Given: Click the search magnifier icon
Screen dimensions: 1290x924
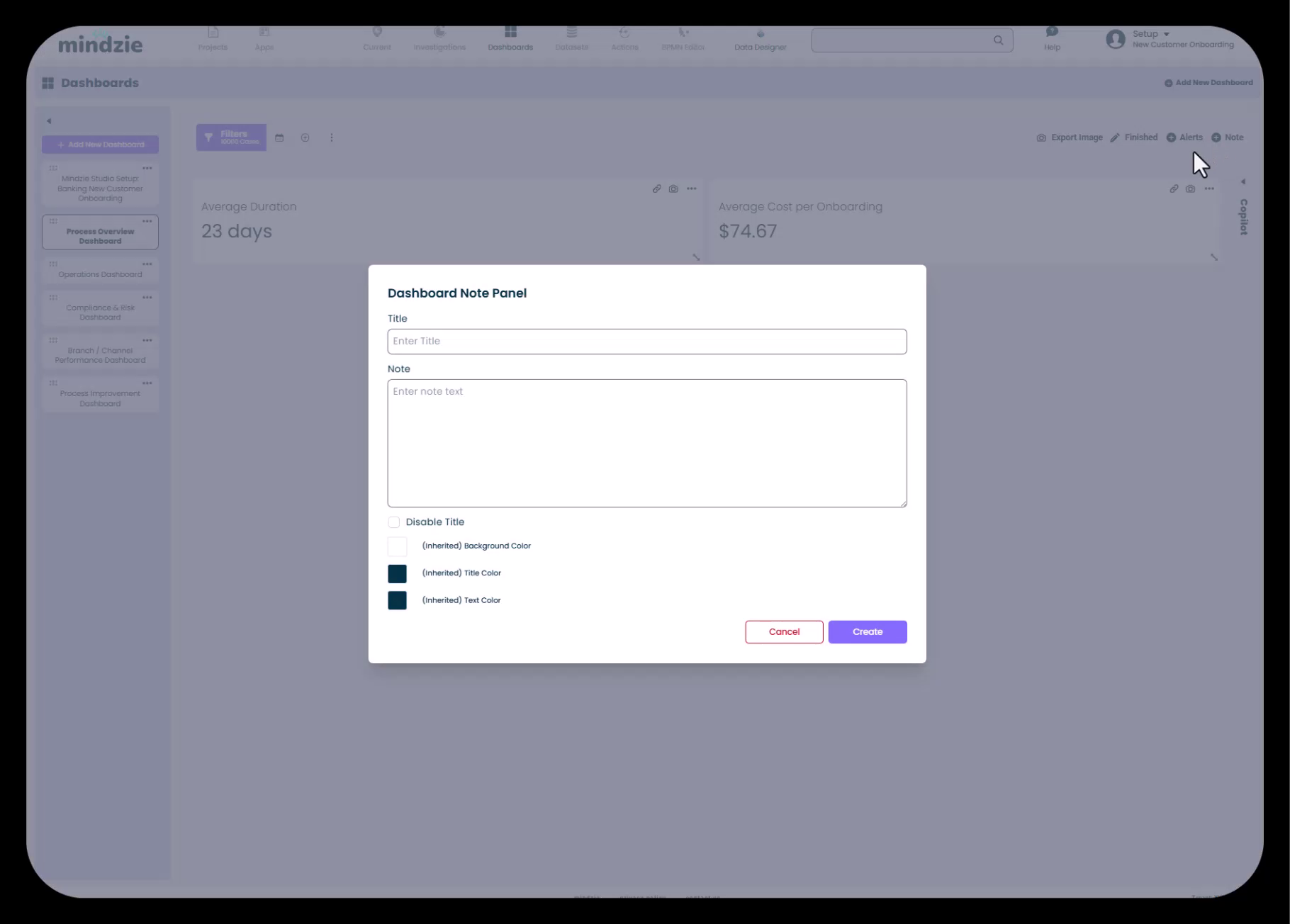Looking at the screenshot, I should point(998,40).
